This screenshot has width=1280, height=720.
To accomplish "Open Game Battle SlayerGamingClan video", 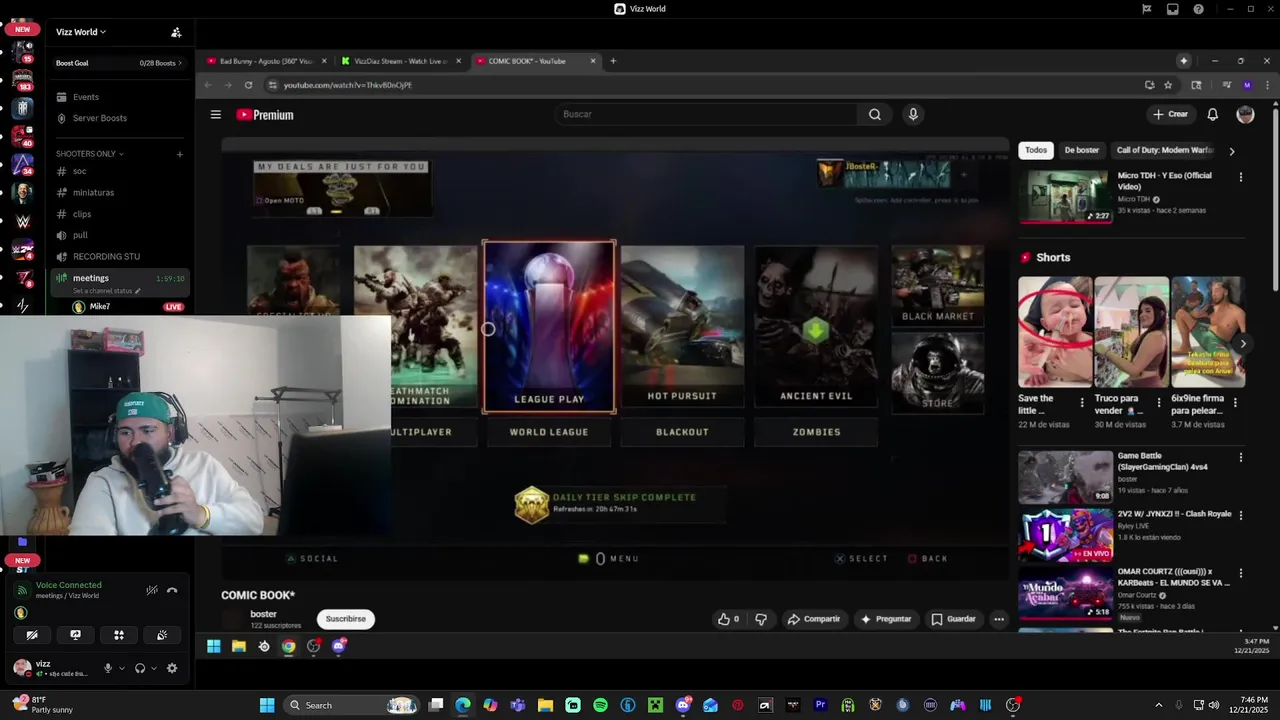I will [1065, 477].
